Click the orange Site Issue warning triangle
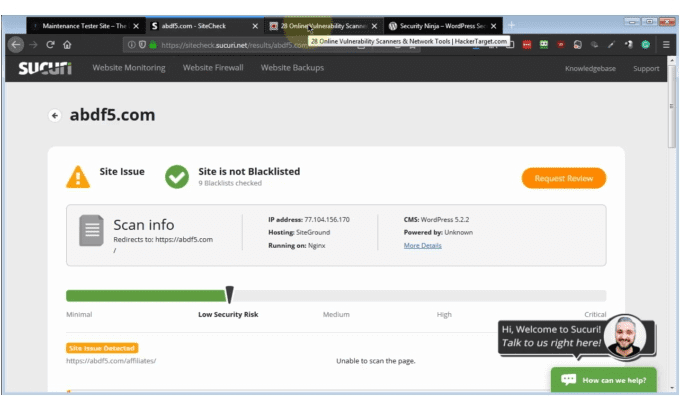Screen dimensions: 680x396 click(x=78, y=177)
